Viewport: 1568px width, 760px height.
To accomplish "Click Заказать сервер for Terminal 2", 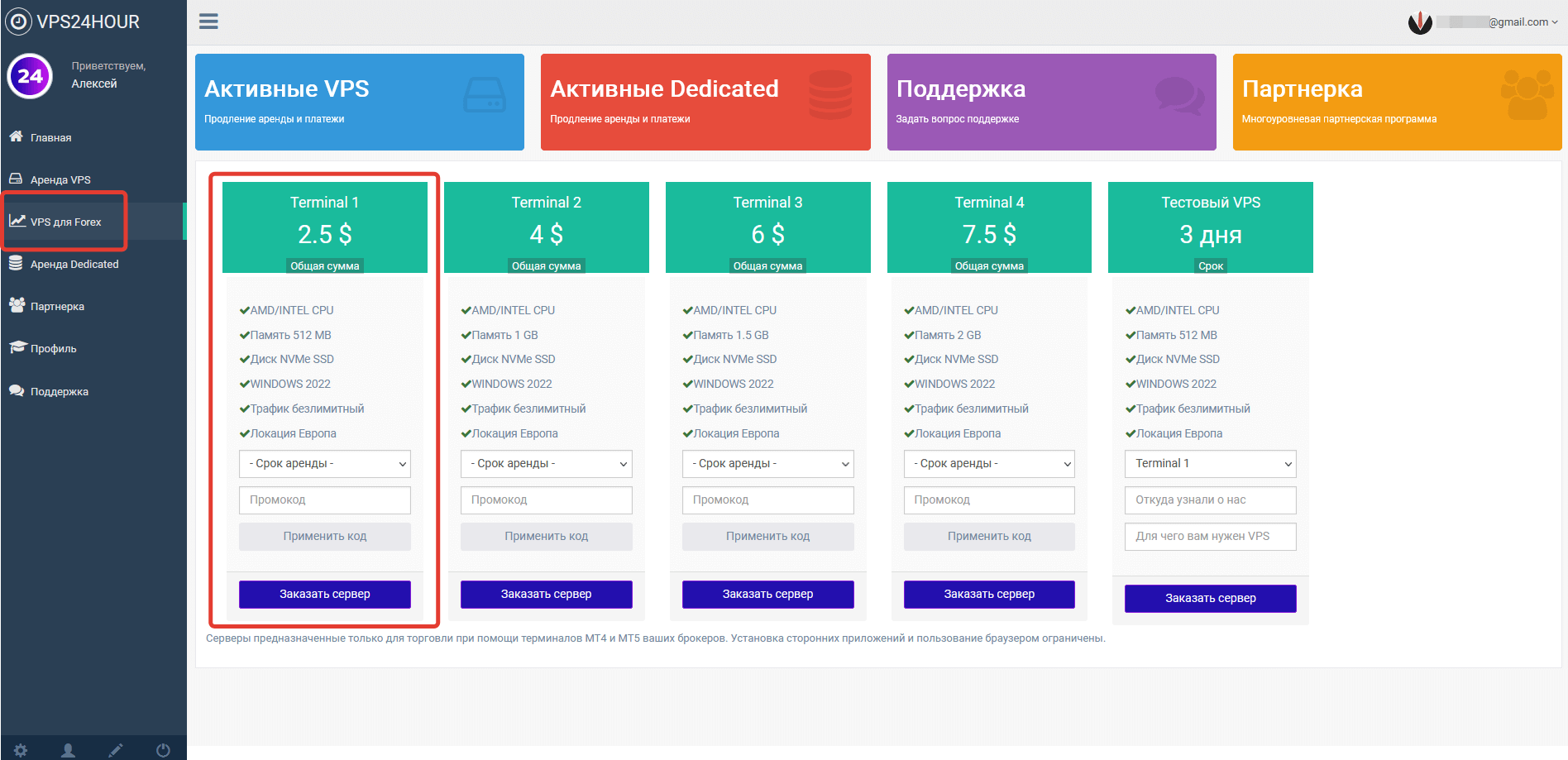I will (x=547, y=595).
